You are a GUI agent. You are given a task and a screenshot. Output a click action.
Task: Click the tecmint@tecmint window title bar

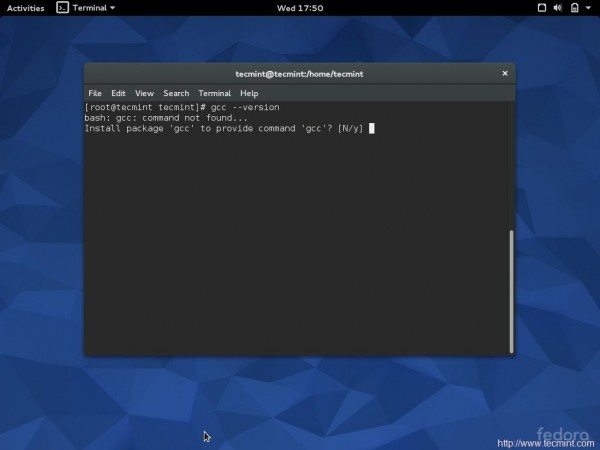tap(299, 72)
